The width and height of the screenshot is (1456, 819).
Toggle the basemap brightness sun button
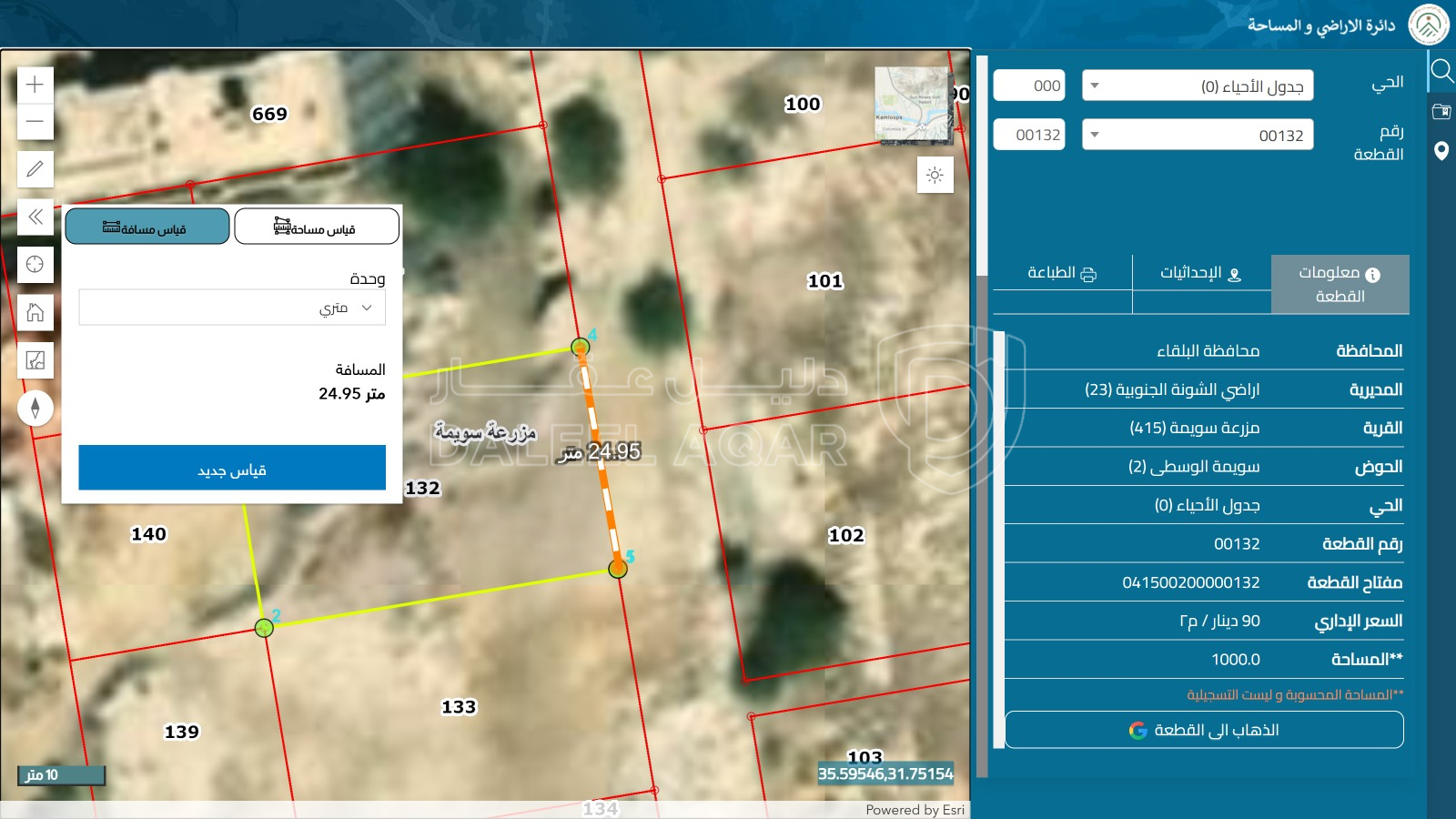click(935, 175)
